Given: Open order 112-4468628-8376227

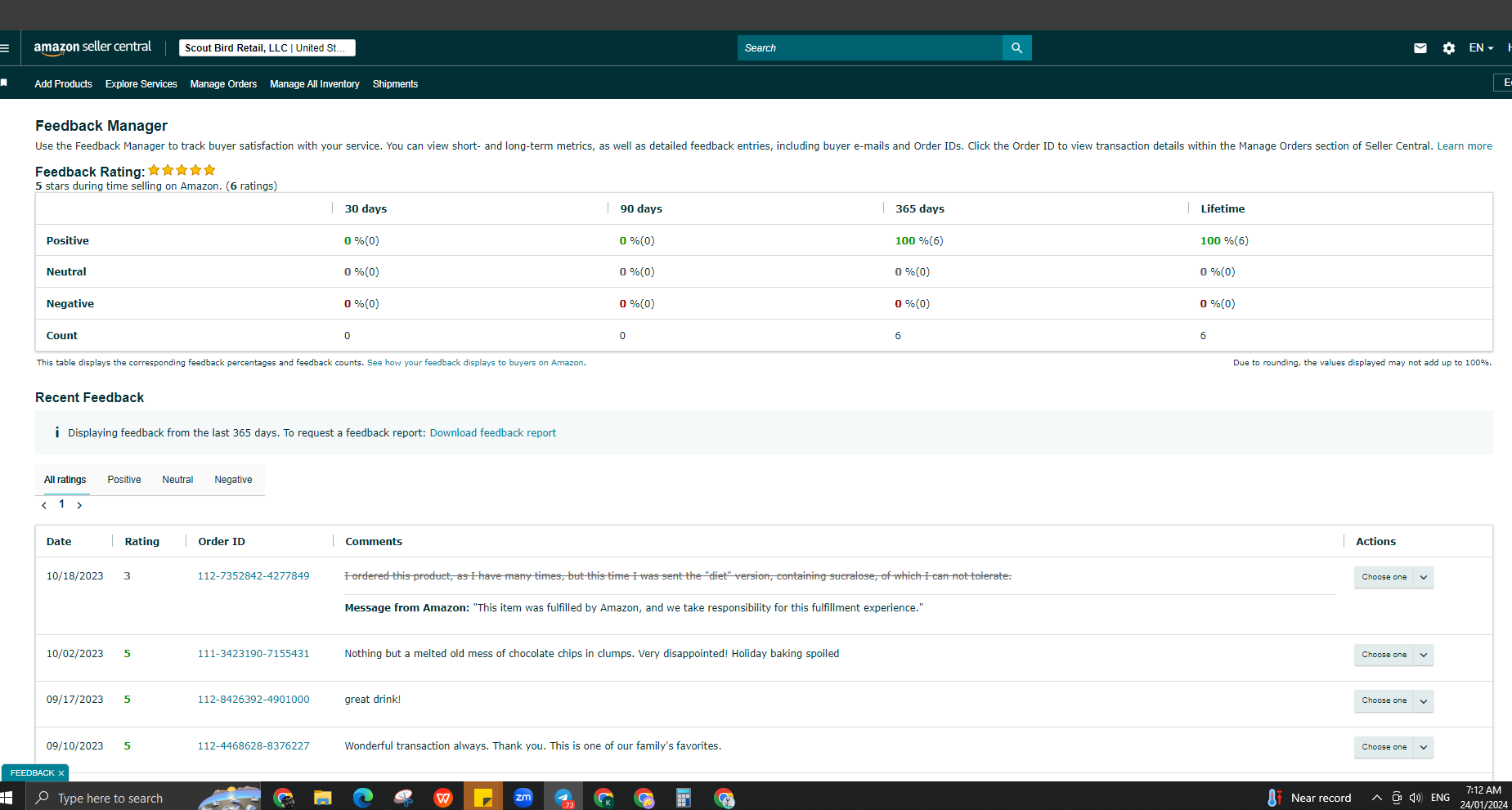Looking at the screenshot, I should point(253,746).
